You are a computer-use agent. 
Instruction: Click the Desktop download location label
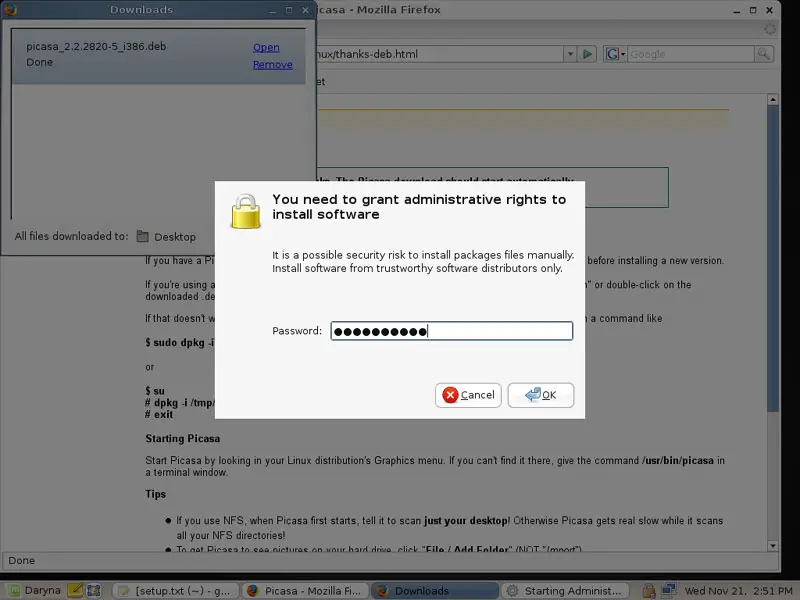pyautogui.click(x=175, y=237)
